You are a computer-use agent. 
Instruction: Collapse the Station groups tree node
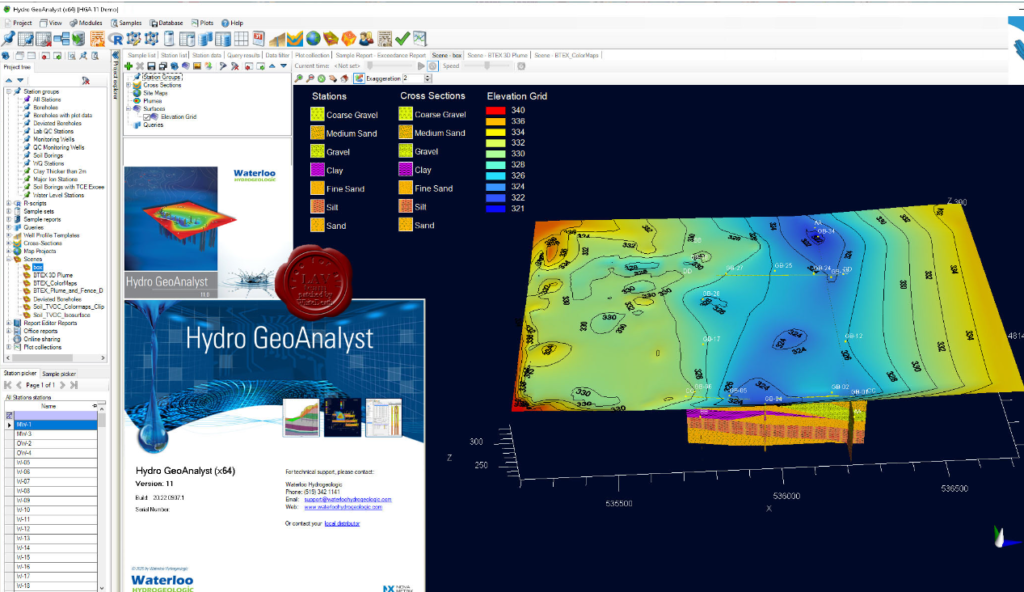coord(9,91)
